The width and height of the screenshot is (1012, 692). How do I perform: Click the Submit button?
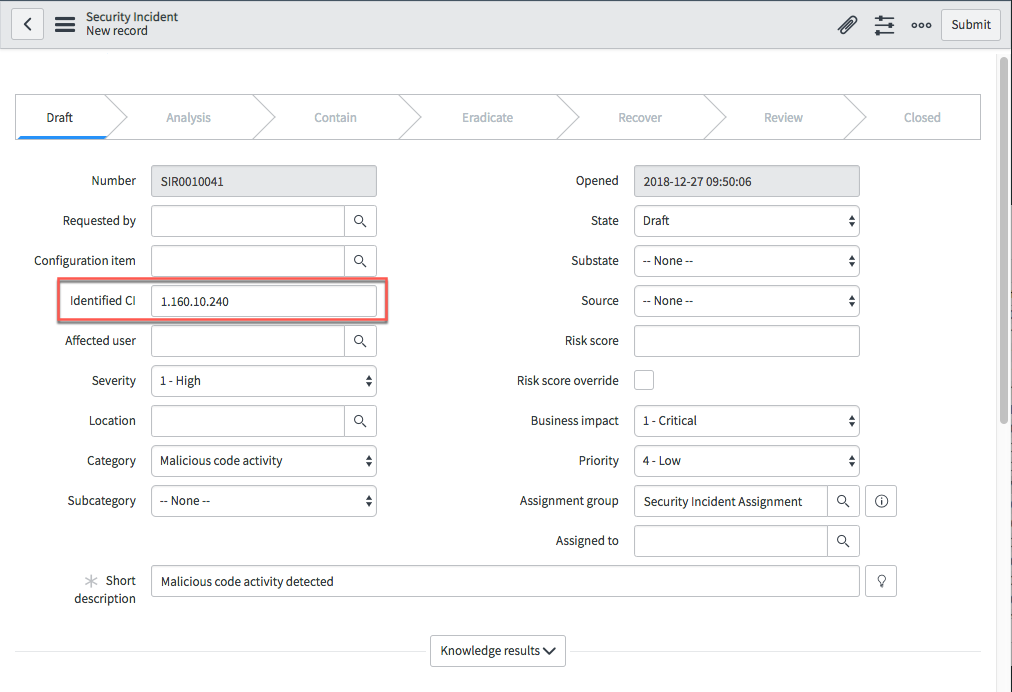[971, 25]
